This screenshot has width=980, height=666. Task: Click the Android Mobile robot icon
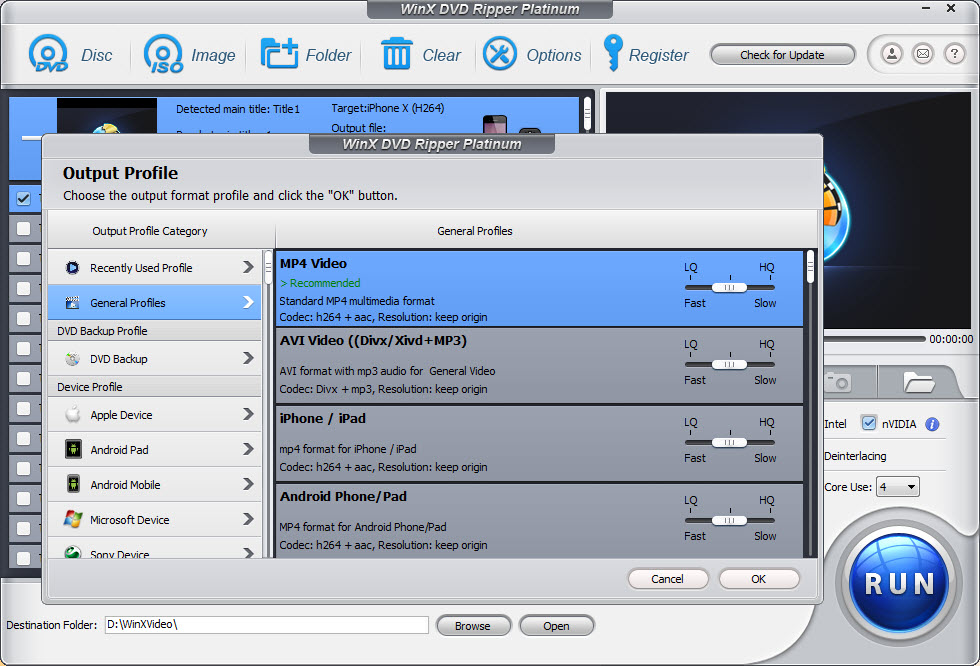click(x=73, y=484)
